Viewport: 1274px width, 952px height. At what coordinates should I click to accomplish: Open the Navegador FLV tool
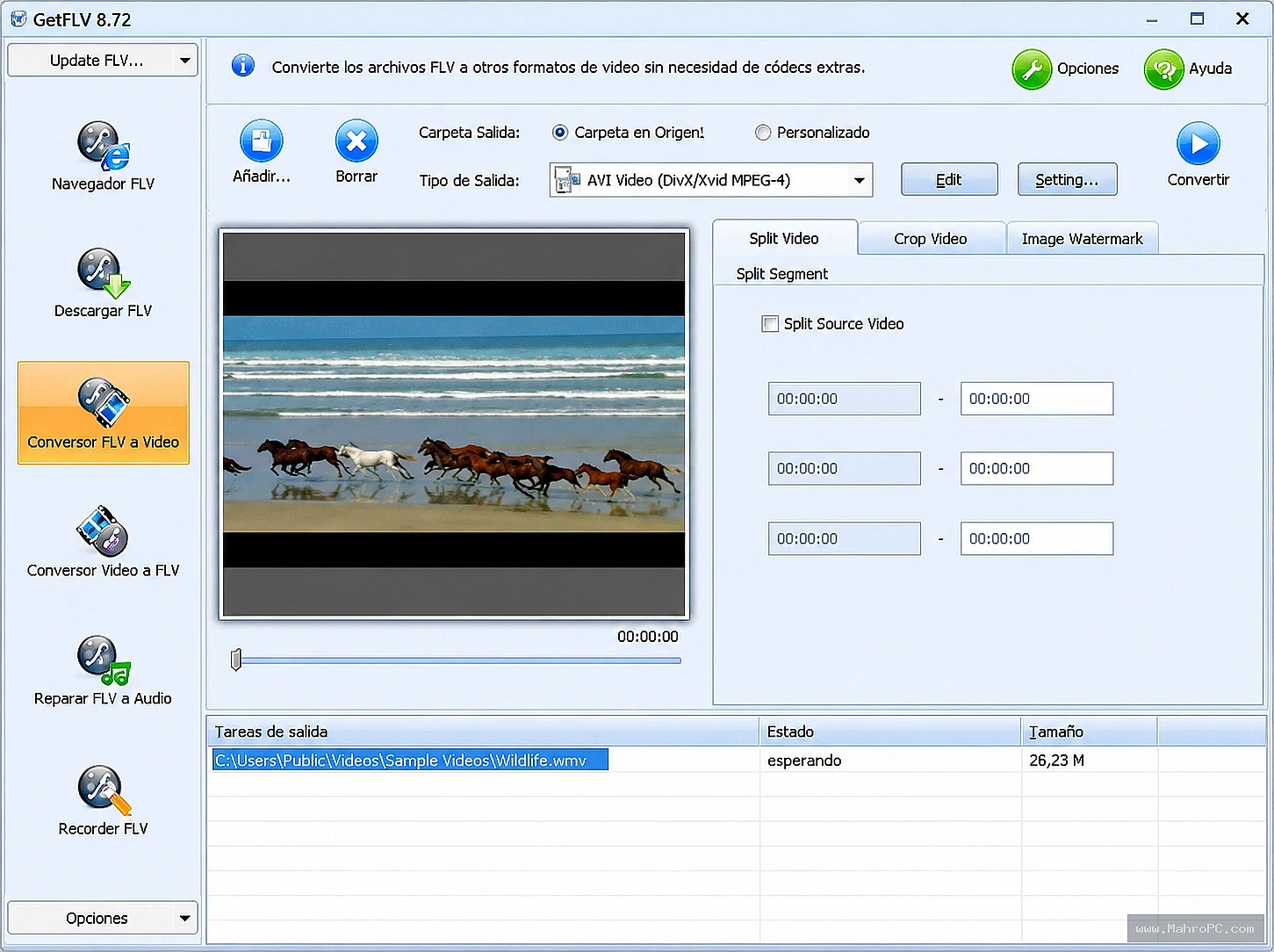103,156
